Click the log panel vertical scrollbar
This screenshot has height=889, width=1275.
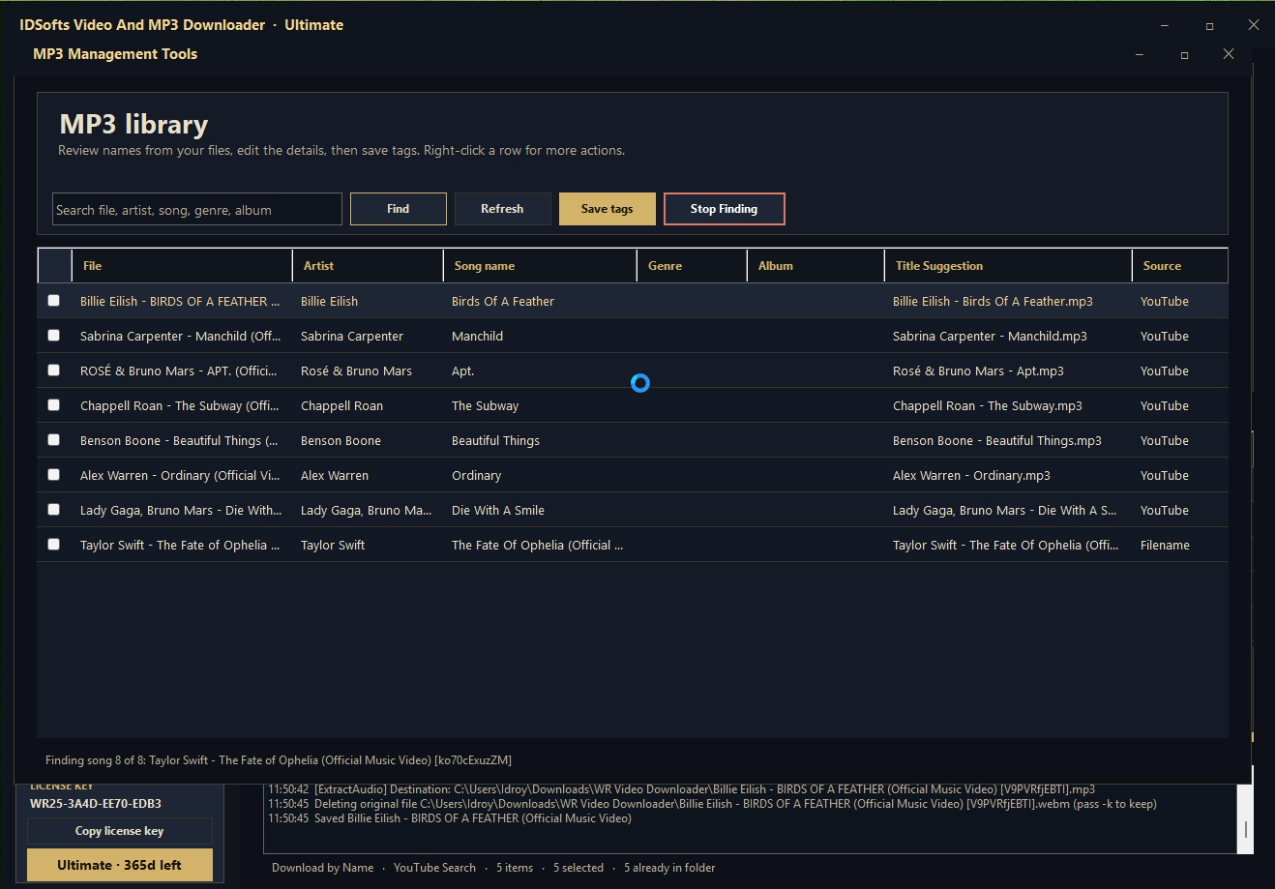point(1245,819)
